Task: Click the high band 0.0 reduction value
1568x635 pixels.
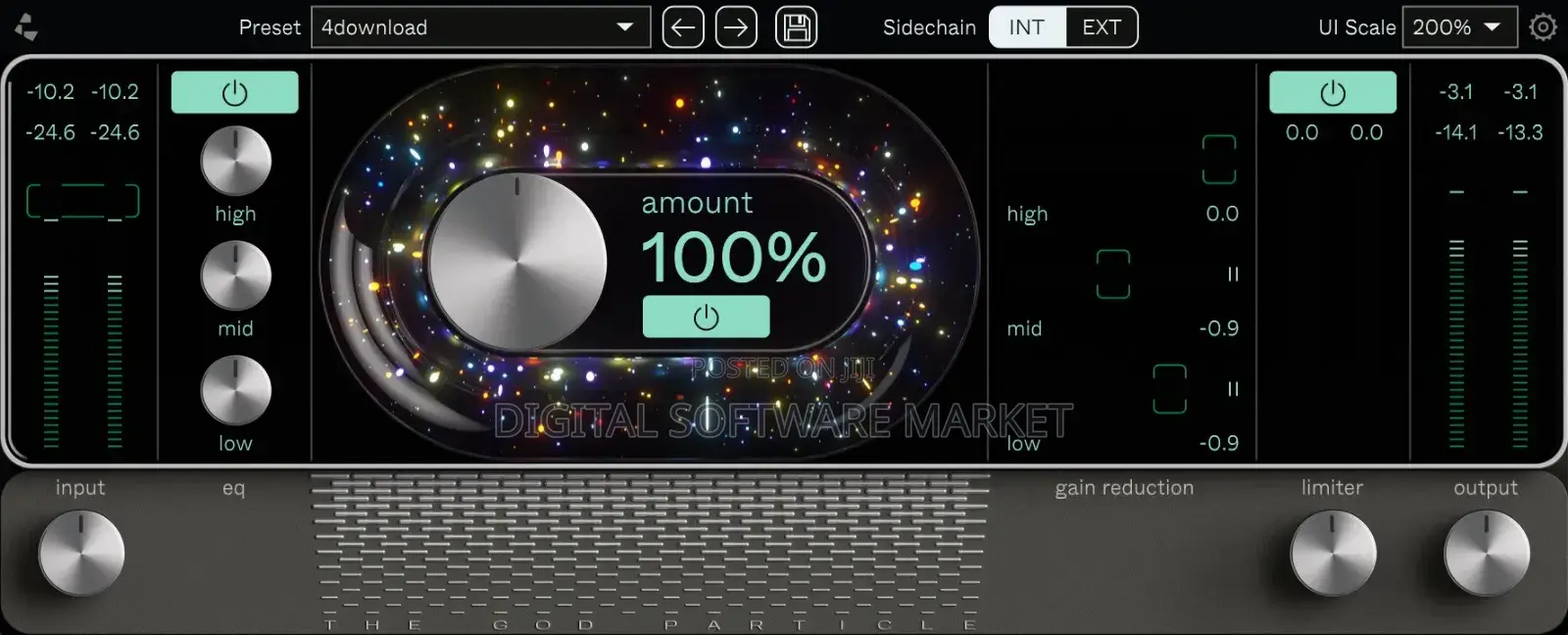Action: tap(1222, 214)
